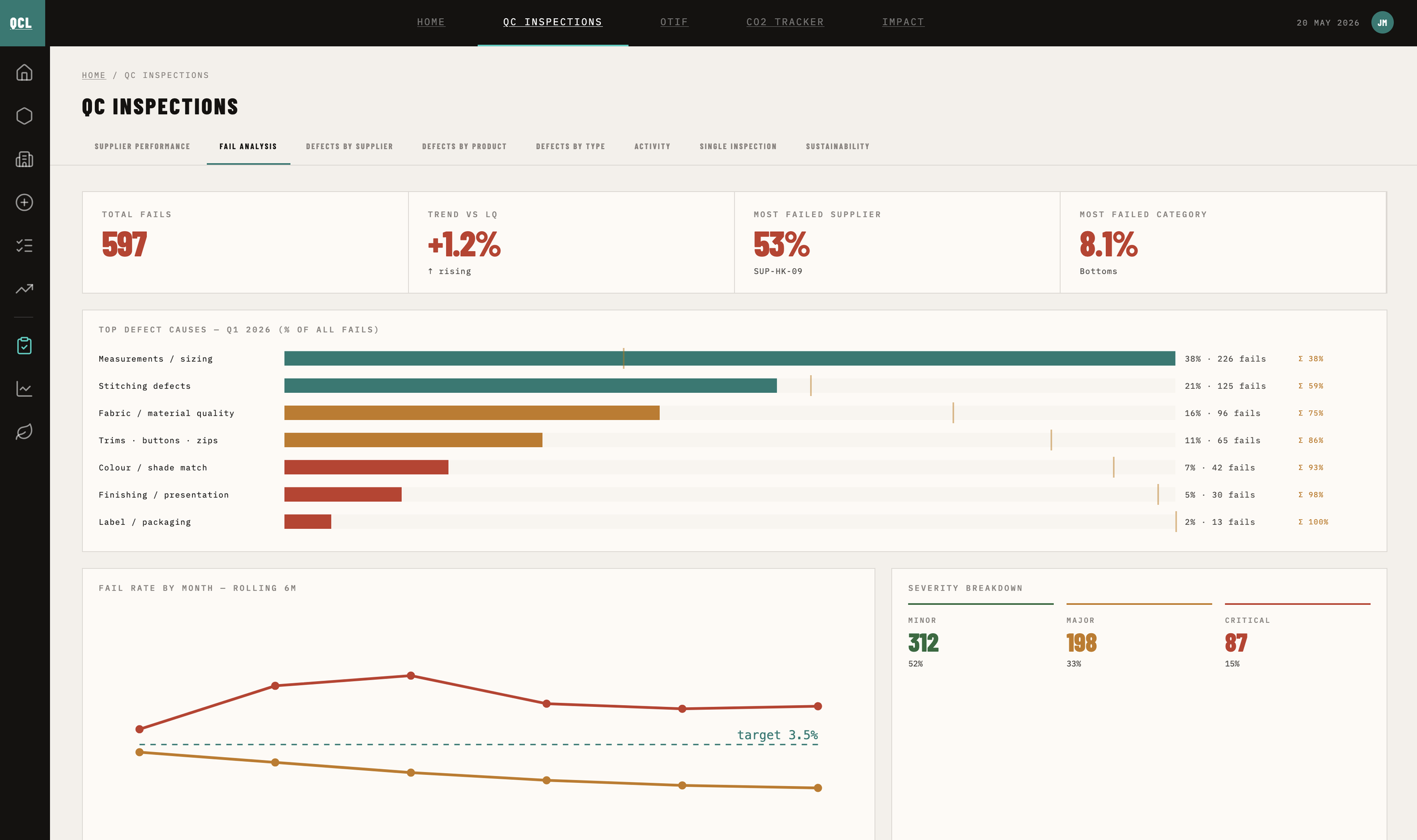Click the +1.2% trend value
Viewport: 1417px width, 840px height.
pos(464,244)
